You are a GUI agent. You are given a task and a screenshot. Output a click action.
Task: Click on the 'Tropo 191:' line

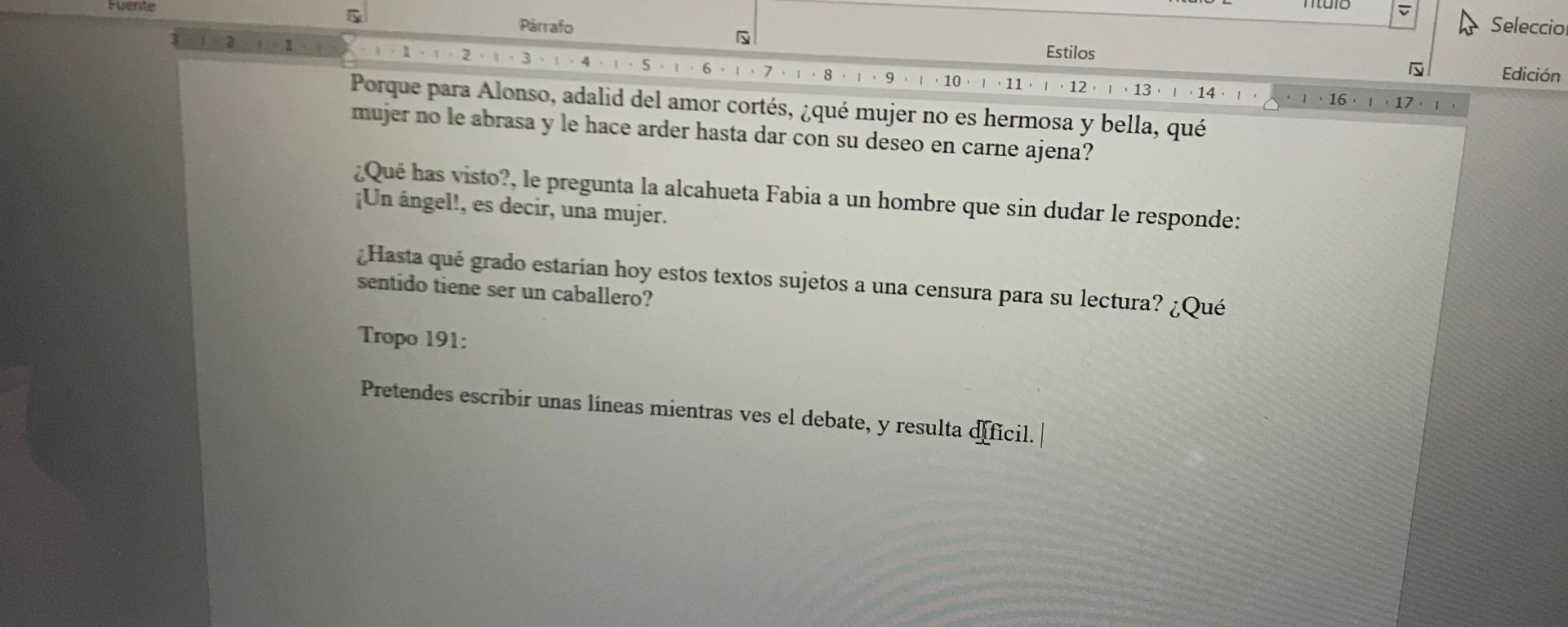pos(413,337)
